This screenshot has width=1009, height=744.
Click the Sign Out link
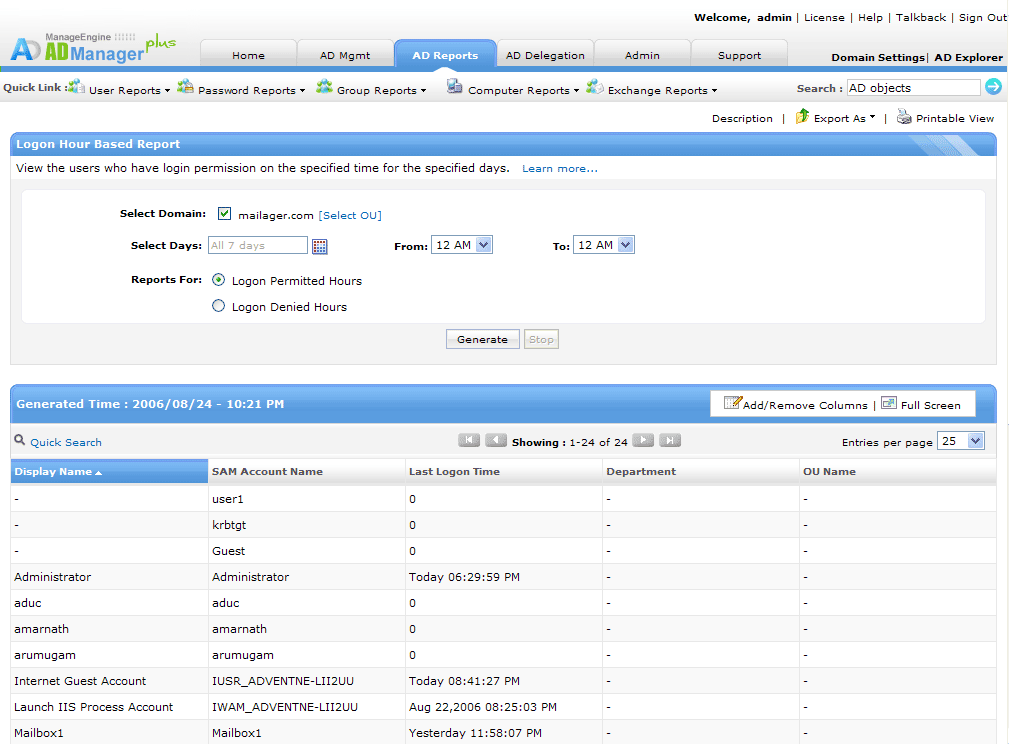click(x=983, y=17)
